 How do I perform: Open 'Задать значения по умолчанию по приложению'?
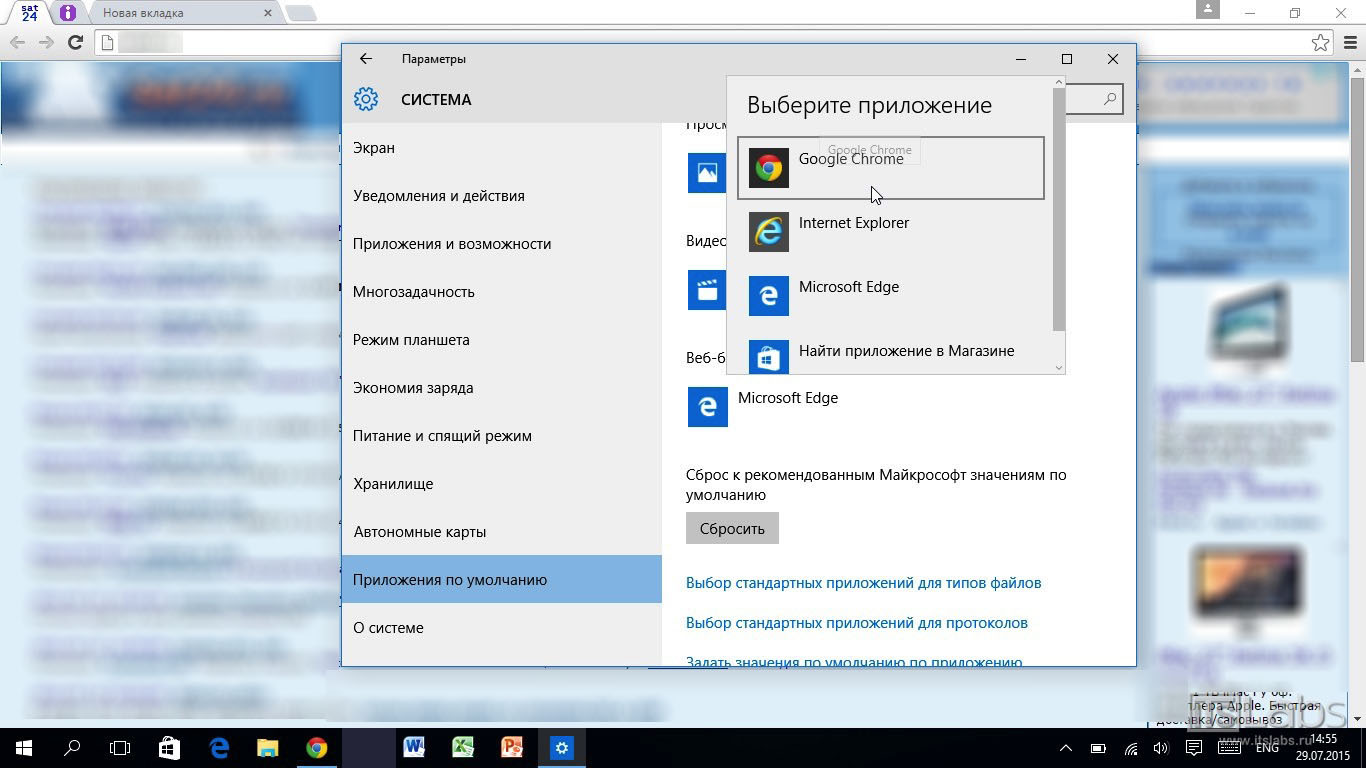[854, 661]
